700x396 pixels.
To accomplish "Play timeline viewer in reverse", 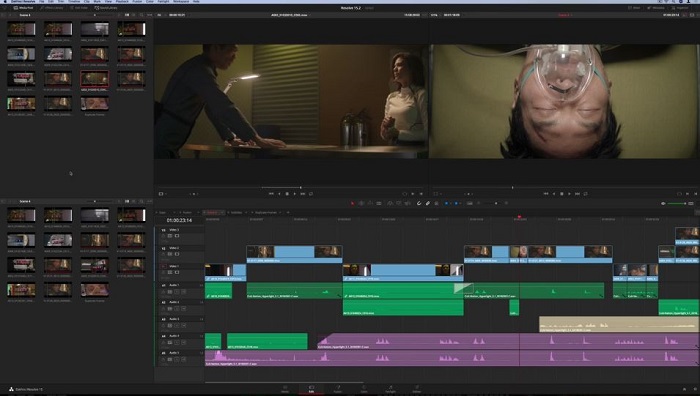I will pyautogui.click(x=554, y=194).
